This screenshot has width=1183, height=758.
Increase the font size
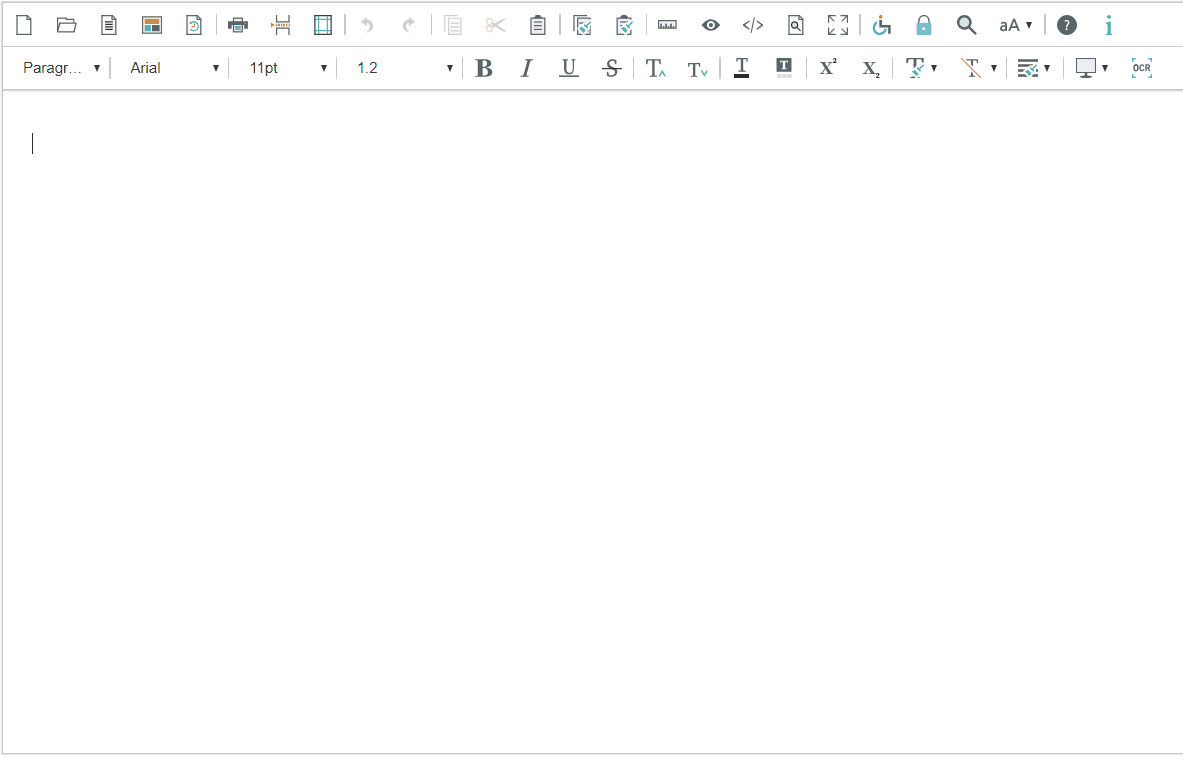(656, 68)
